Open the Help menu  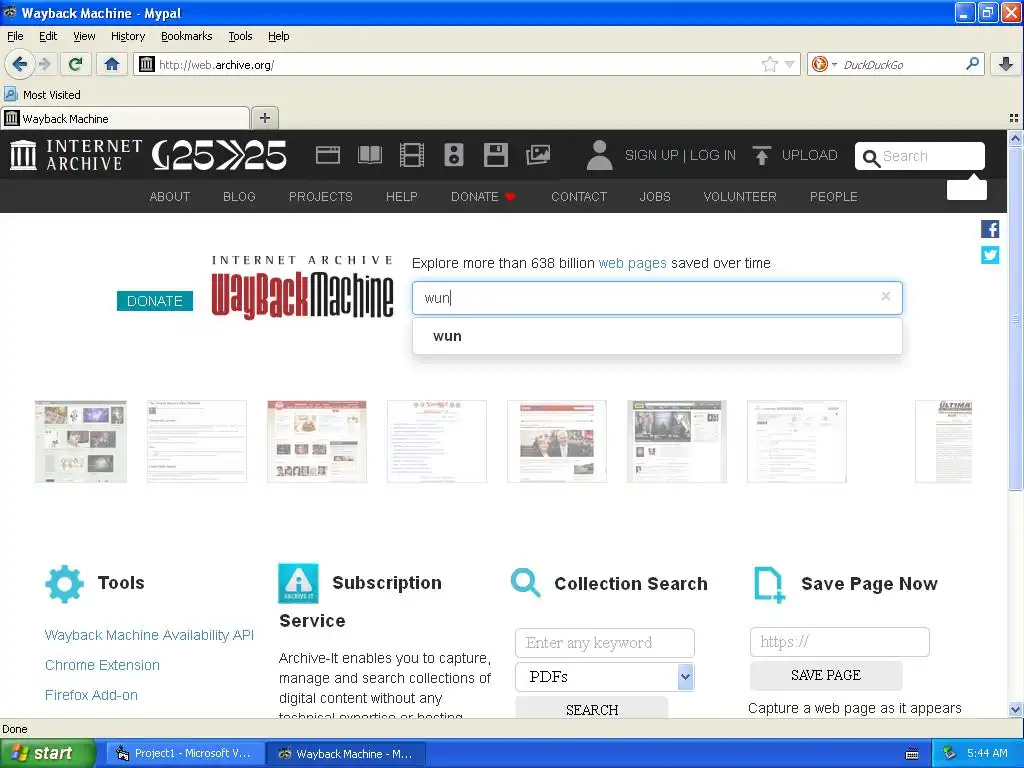pos(278,36)
